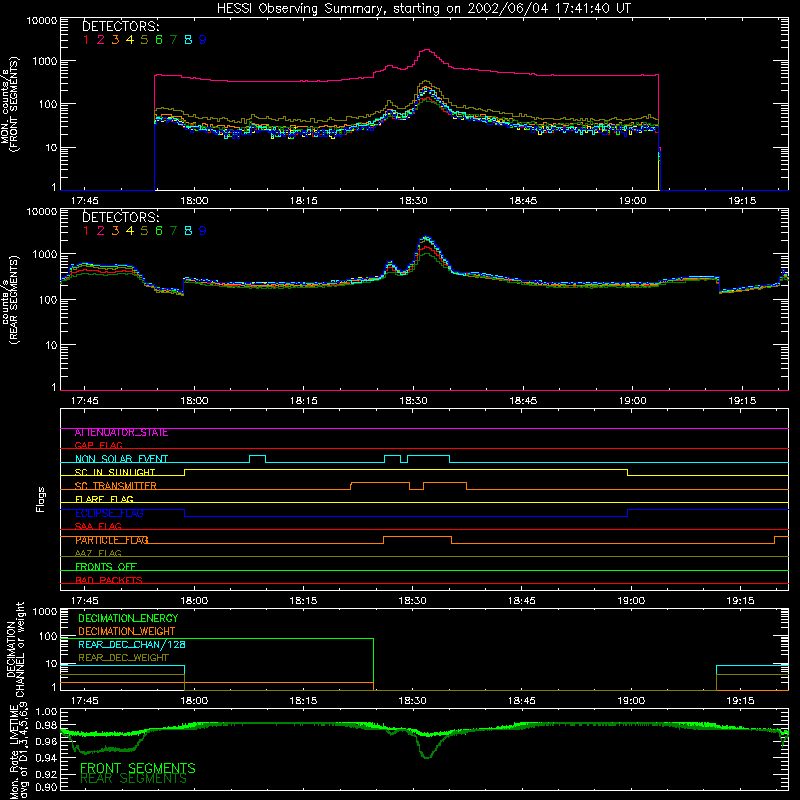
Task: Click 0.98 y-axis label in livetime panel
Action: pos(47,725)
